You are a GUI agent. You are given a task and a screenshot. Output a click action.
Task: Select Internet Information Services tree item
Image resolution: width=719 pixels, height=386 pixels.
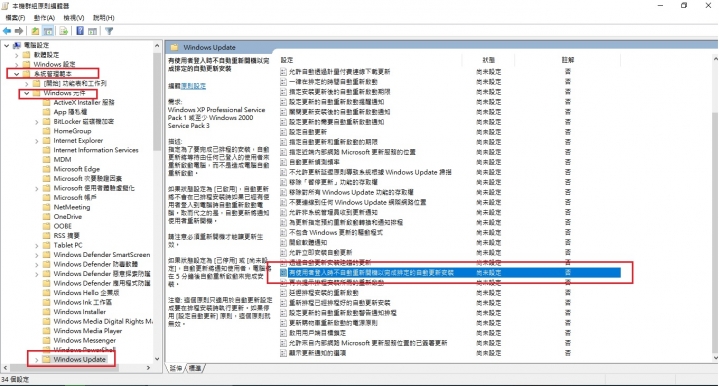point(96,150)
